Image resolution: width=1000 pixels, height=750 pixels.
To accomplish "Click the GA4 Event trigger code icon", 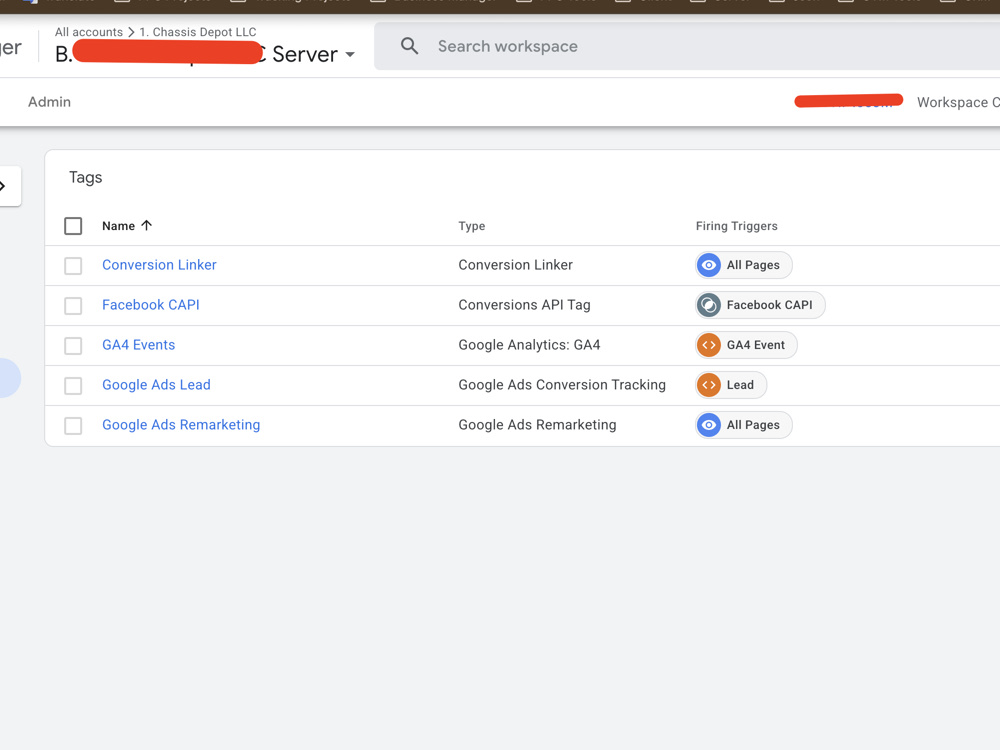I will pos(709,345).
